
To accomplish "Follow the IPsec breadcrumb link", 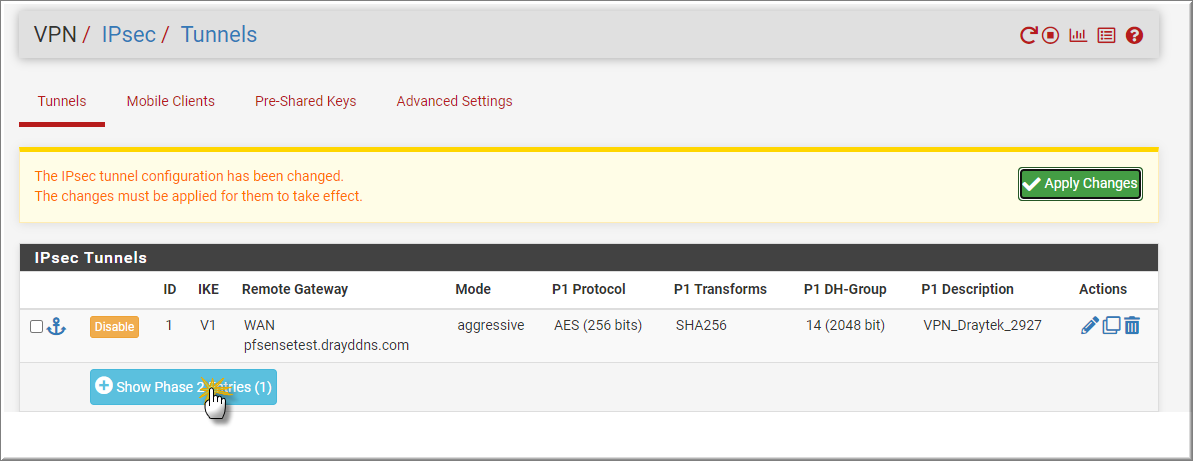I will 129,34.
